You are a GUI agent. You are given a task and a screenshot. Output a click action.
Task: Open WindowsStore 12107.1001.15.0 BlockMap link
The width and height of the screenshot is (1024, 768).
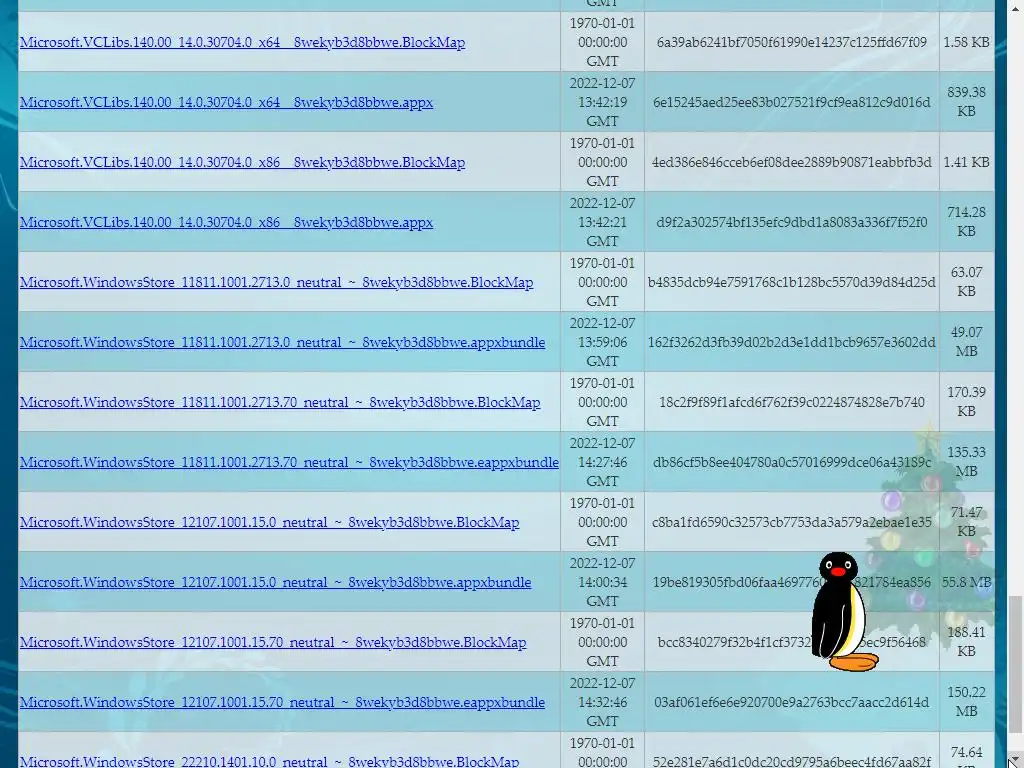269,523
